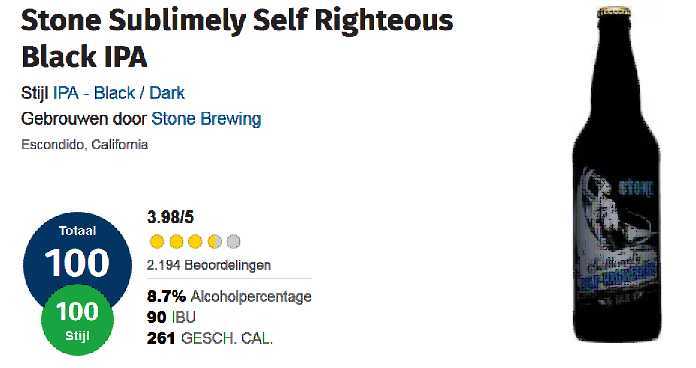Image resolution: width=696 pixels, height=368 pixels.
Task: Click the Escondido, California location text
Action: tap(84, 145)
